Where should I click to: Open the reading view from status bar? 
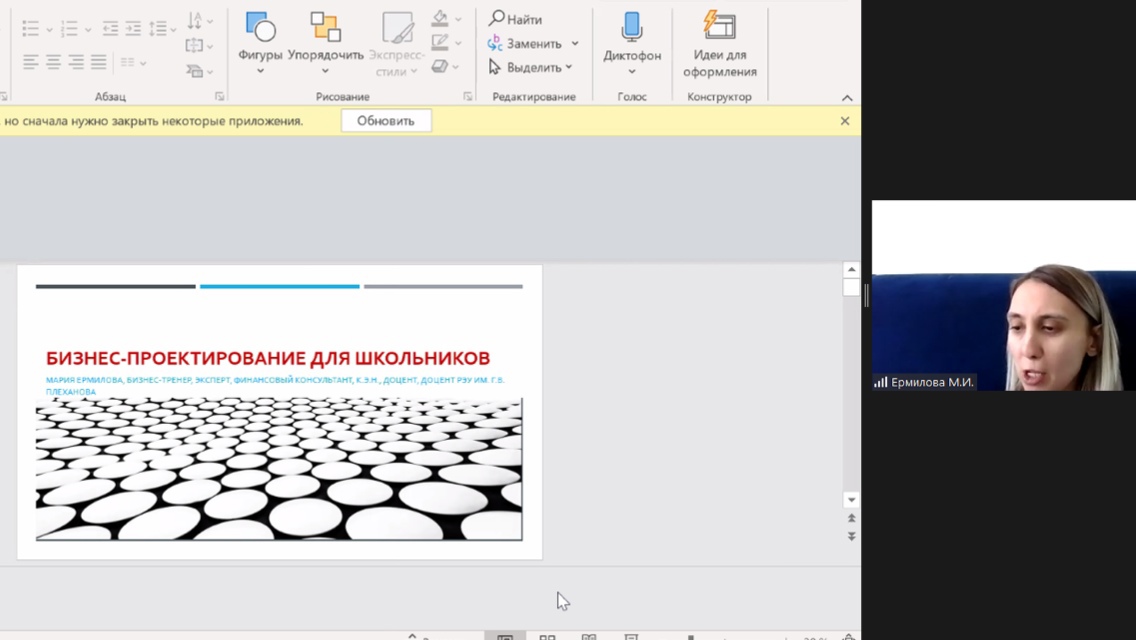click(x=589, y=636)
